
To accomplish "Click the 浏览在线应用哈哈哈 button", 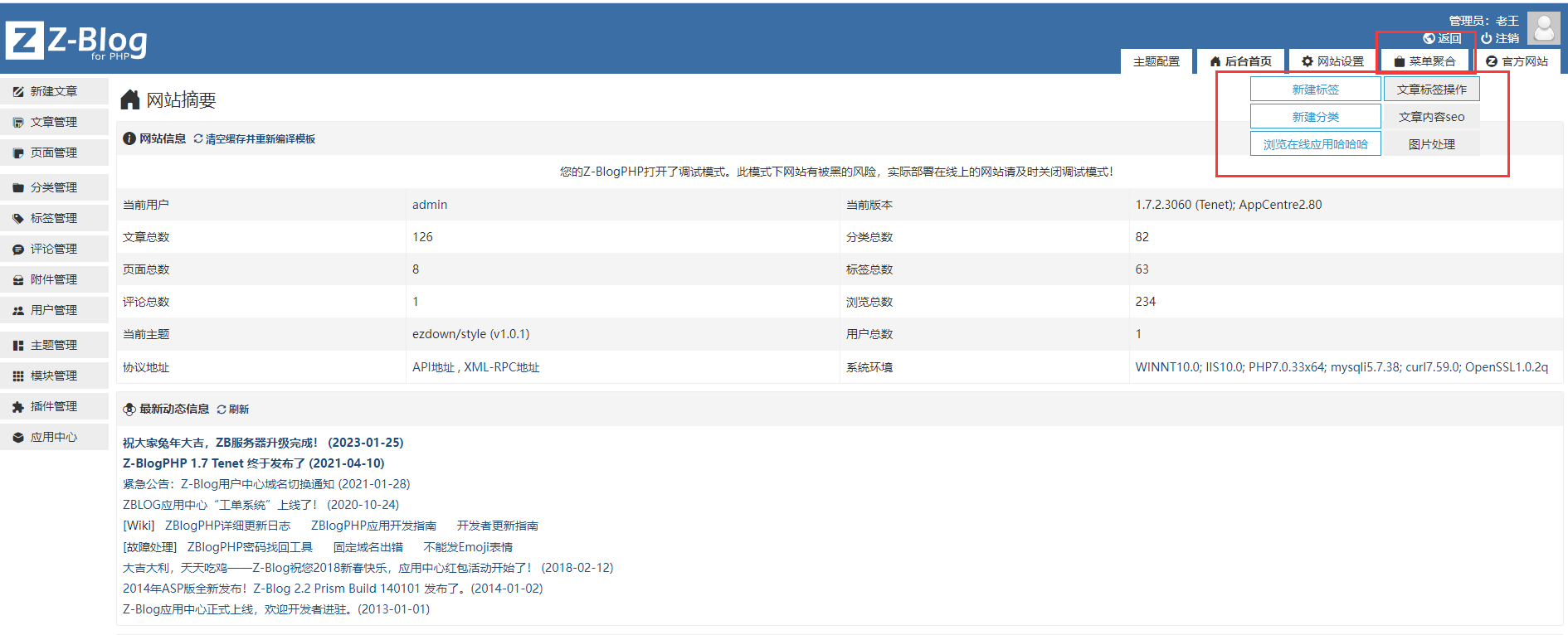I will pyautogui.click(x=1316, y=144).
